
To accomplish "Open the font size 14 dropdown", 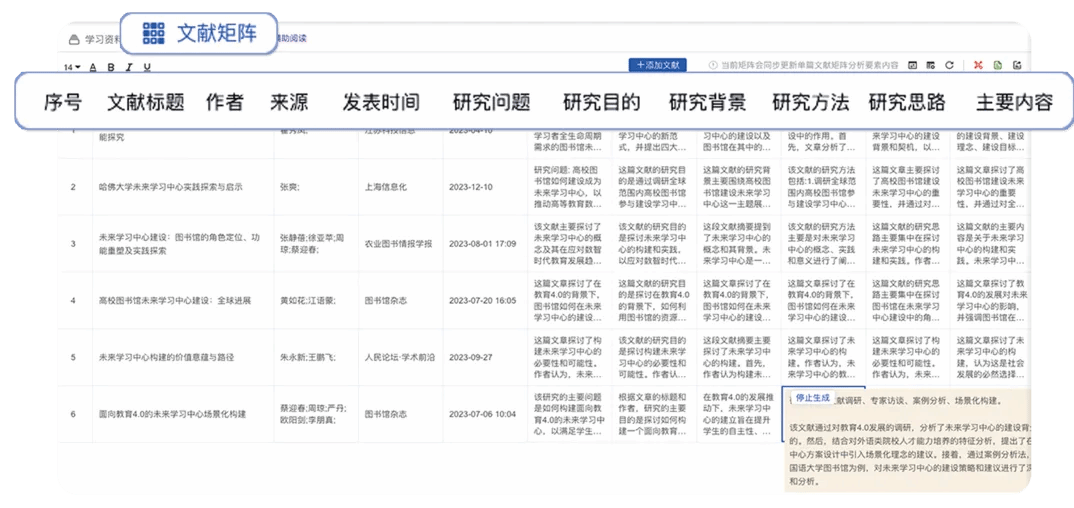I will click(x=72, y=68).
